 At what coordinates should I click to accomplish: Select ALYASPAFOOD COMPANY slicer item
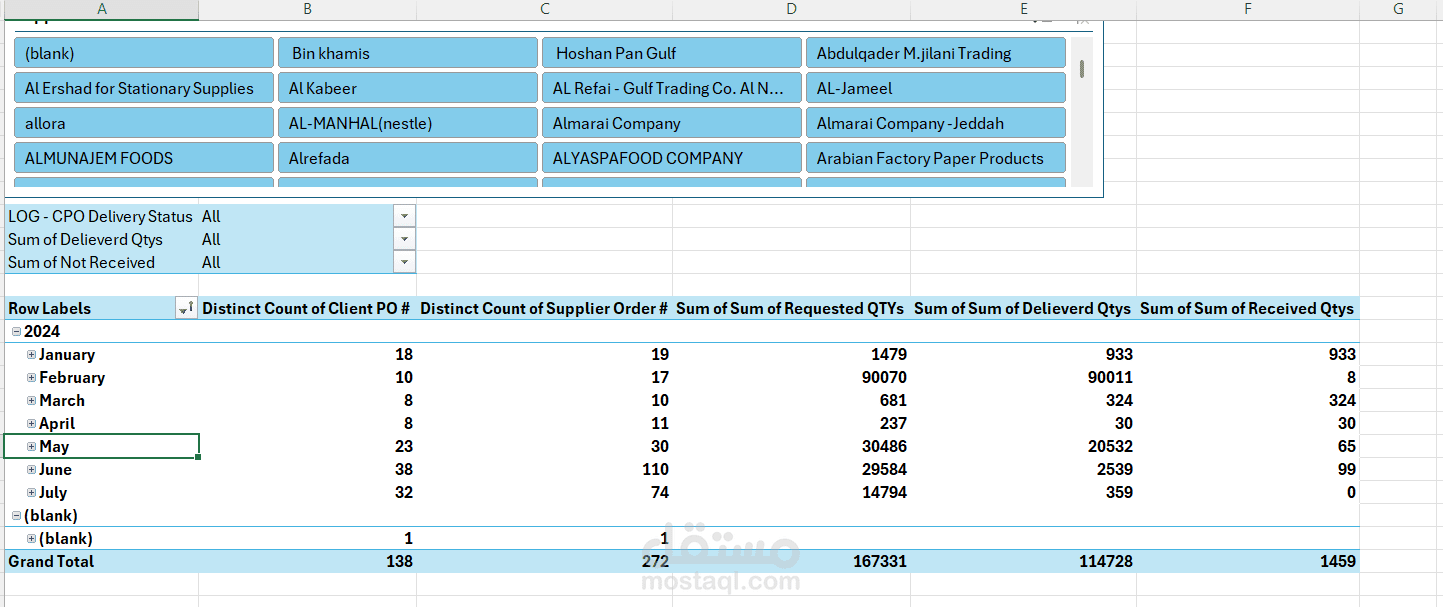pyautogui.click(x=672, y=158)
